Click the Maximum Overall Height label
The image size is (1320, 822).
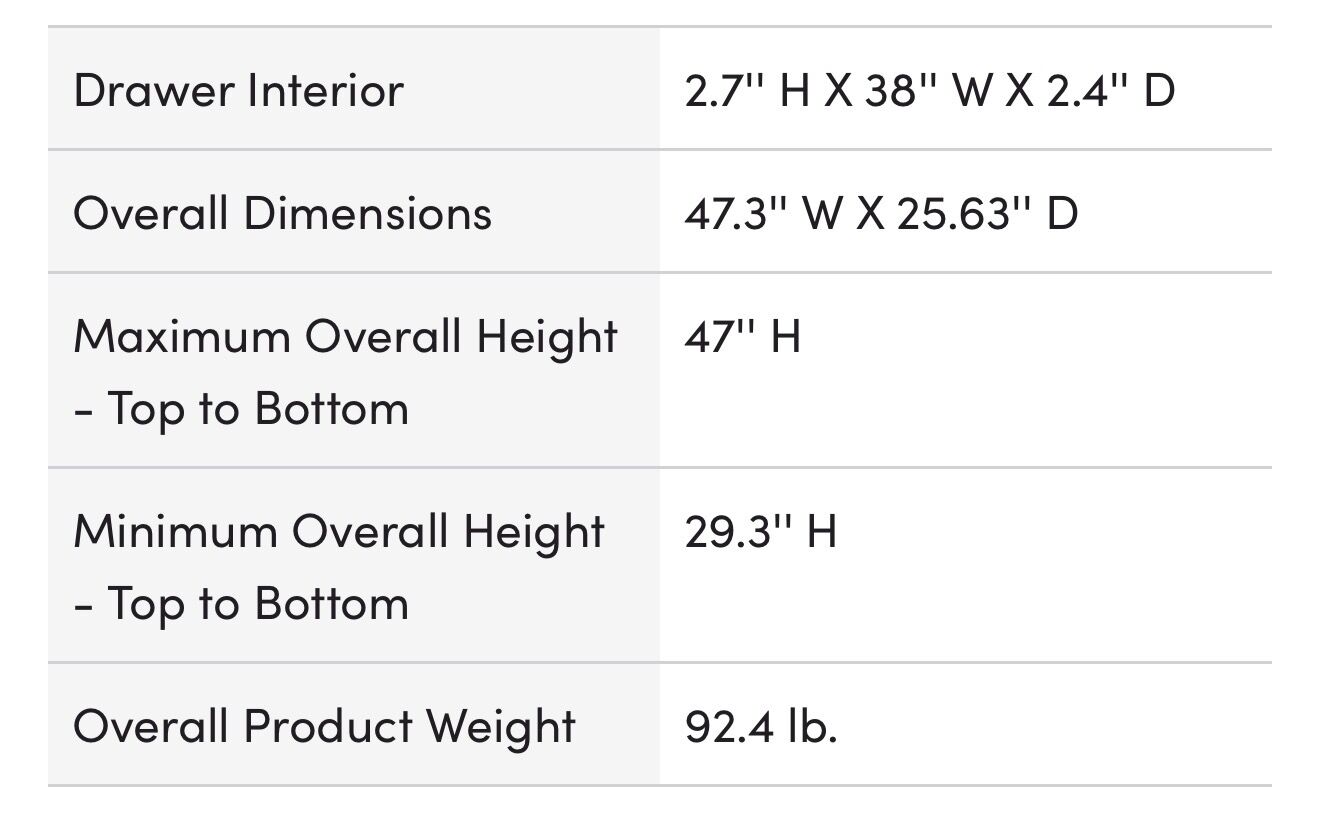[x=345, y=336]
